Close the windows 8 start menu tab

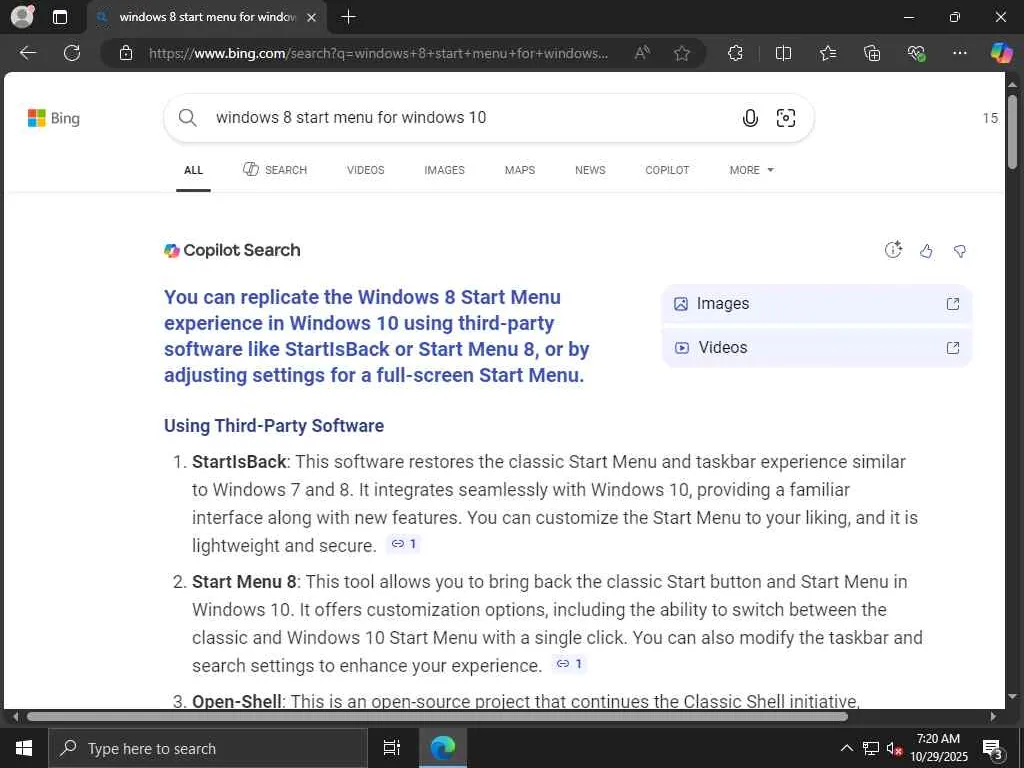312,18
